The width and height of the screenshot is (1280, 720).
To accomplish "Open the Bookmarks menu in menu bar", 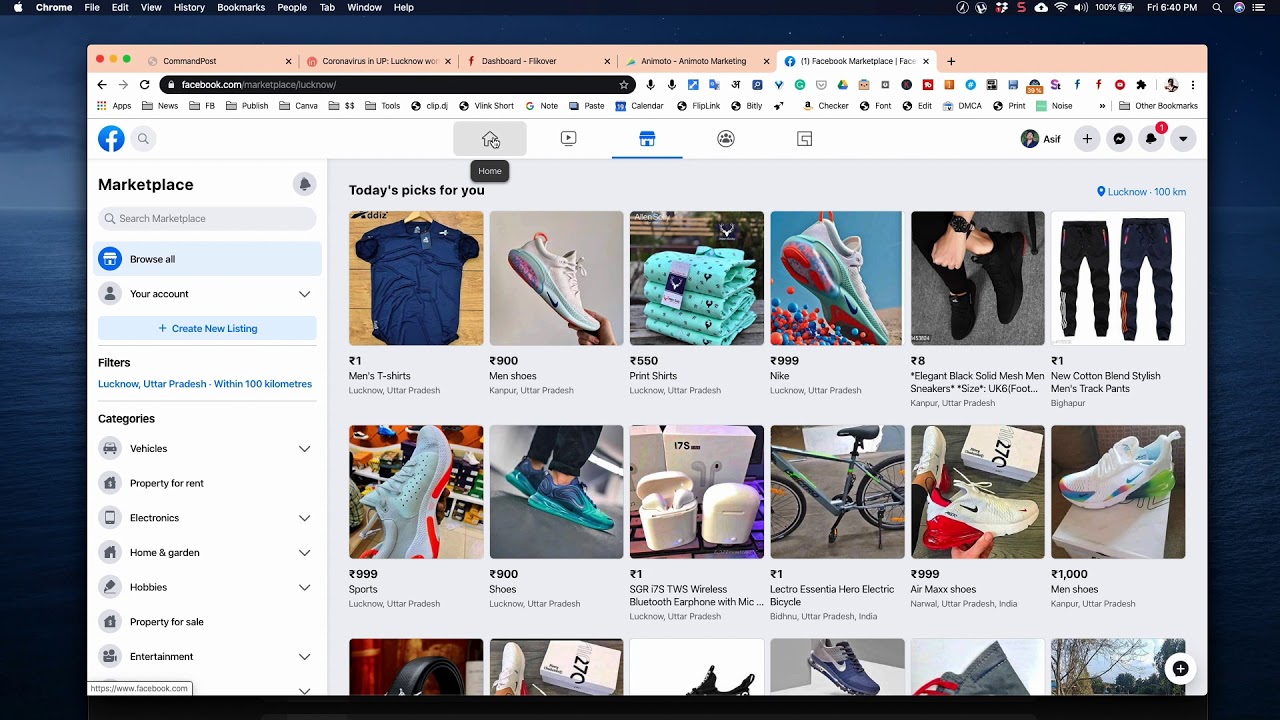I will pos(241,7).
